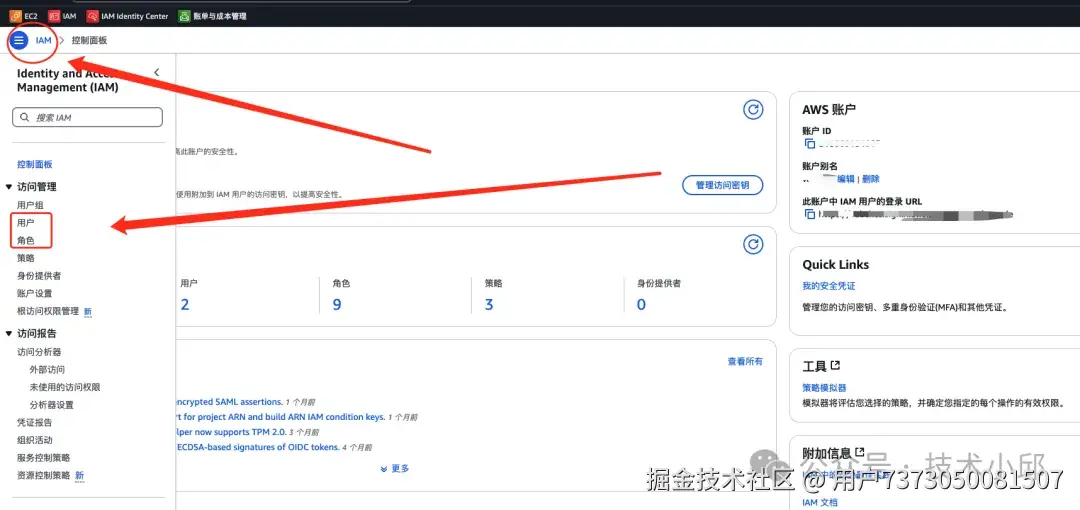1080x510 pixels.
Task: Refresh the IAM resources card
Action: coord(754,244)
